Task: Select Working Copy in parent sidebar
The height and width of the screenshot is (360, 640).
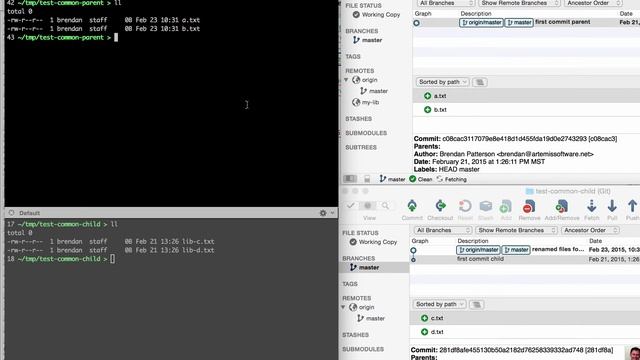Action: 376,15
